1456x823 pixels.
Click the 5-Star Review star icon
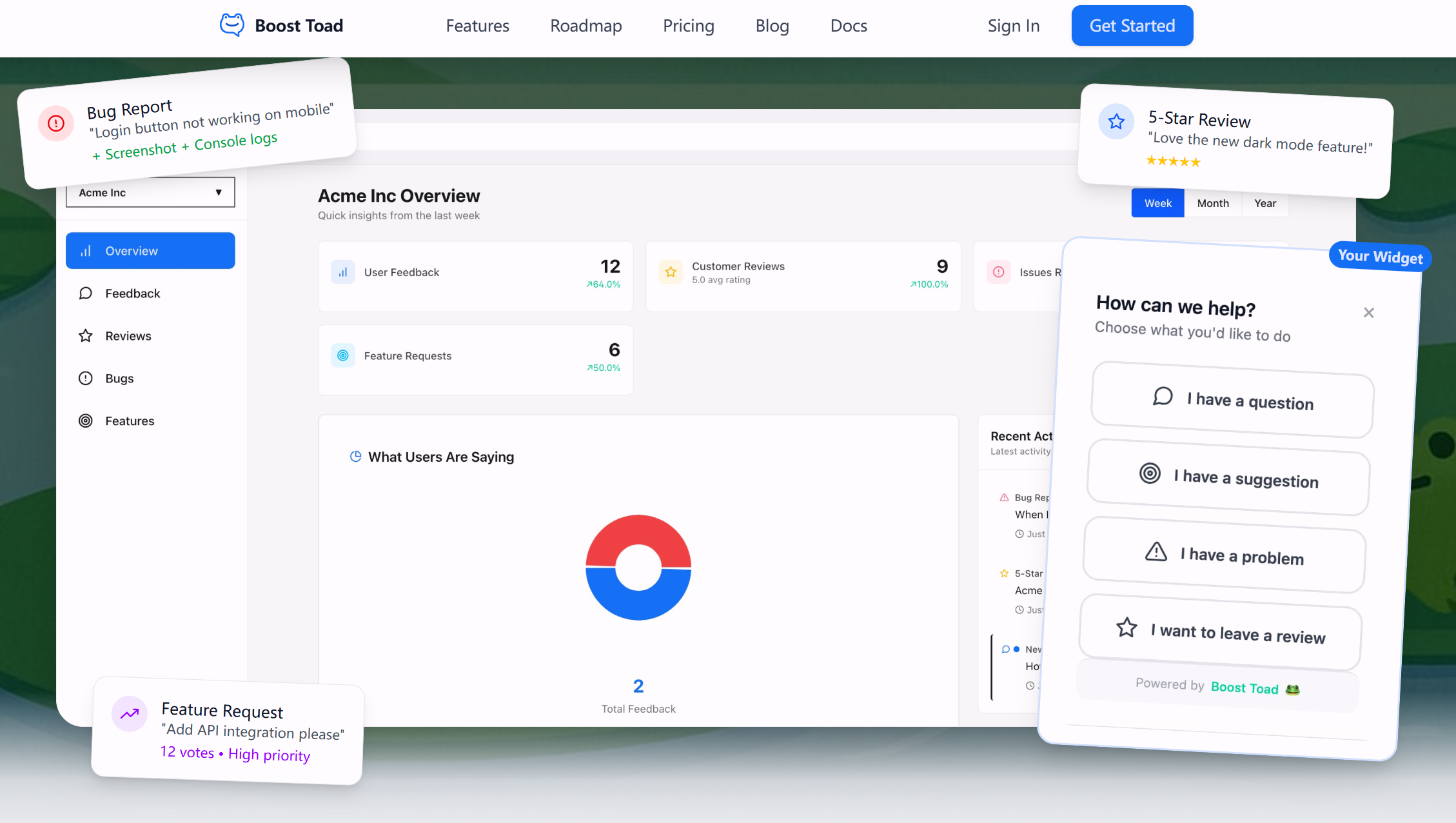coord(1116,121)
